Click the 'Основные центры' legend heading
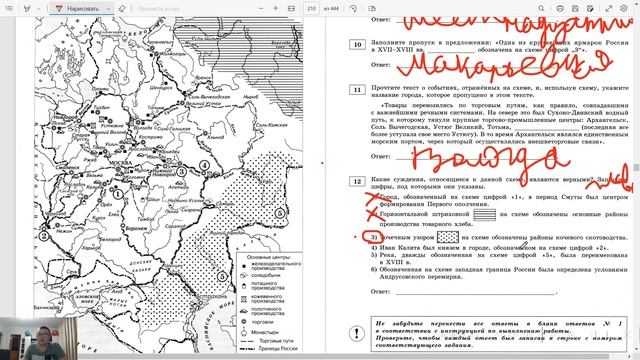This screenshot has width=640, height=360. (269, 257)
